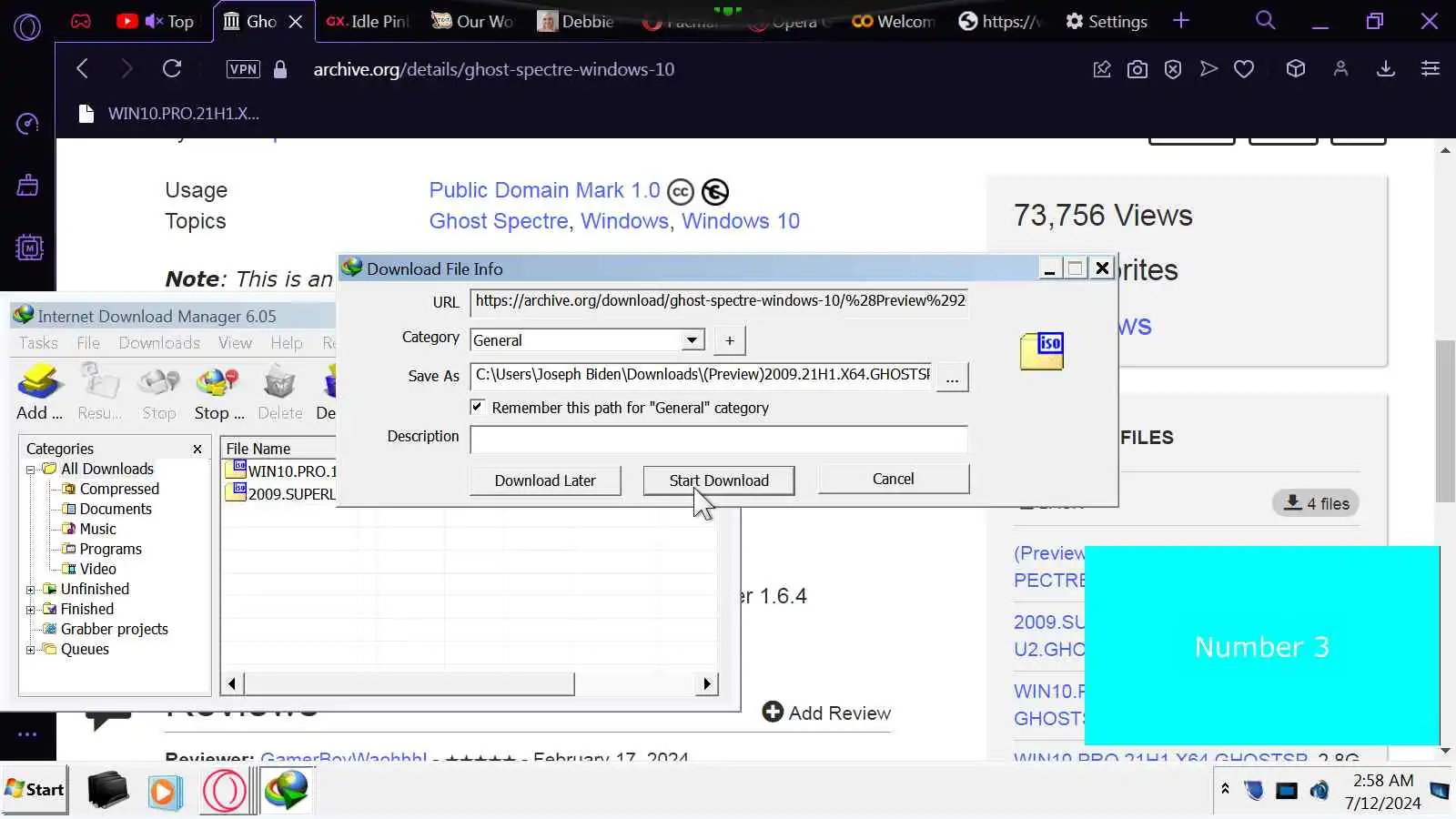Click the site security lock icon
Image resolution: width=1456 pixels, height=819 pixels.
280,69
